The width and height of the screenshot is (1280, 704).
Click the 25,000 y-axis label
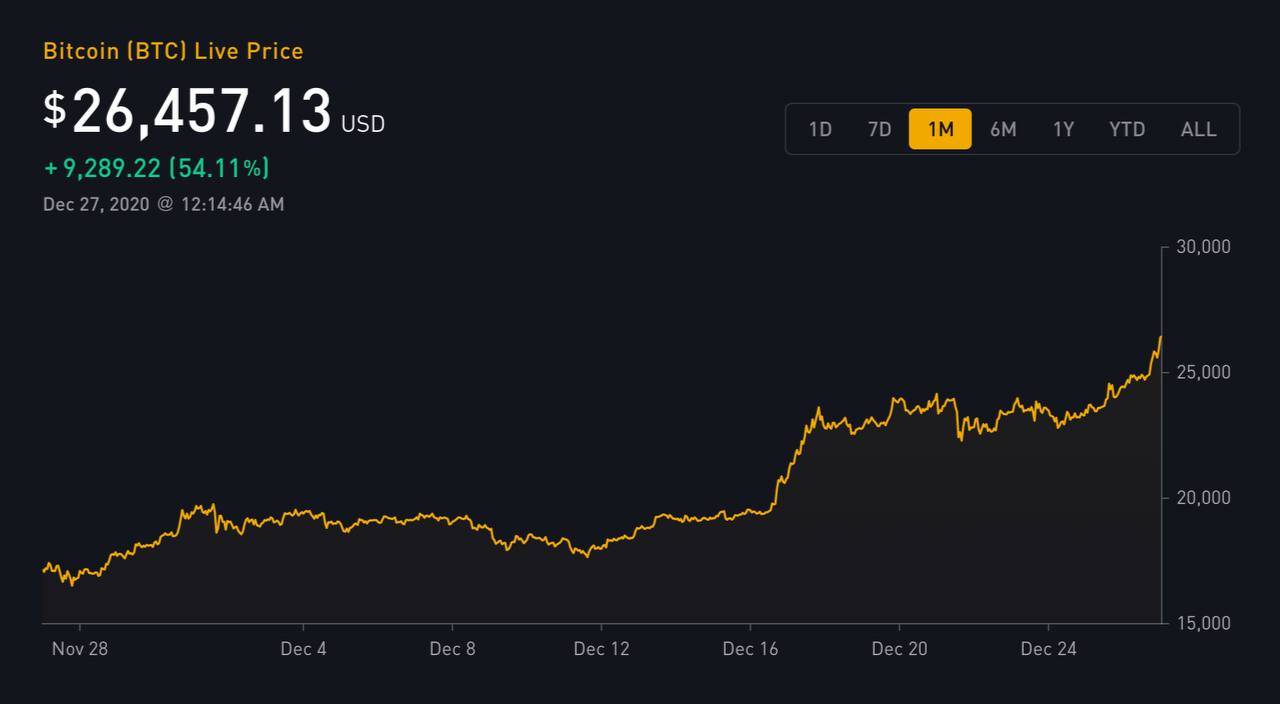(x=1202, y=372)
